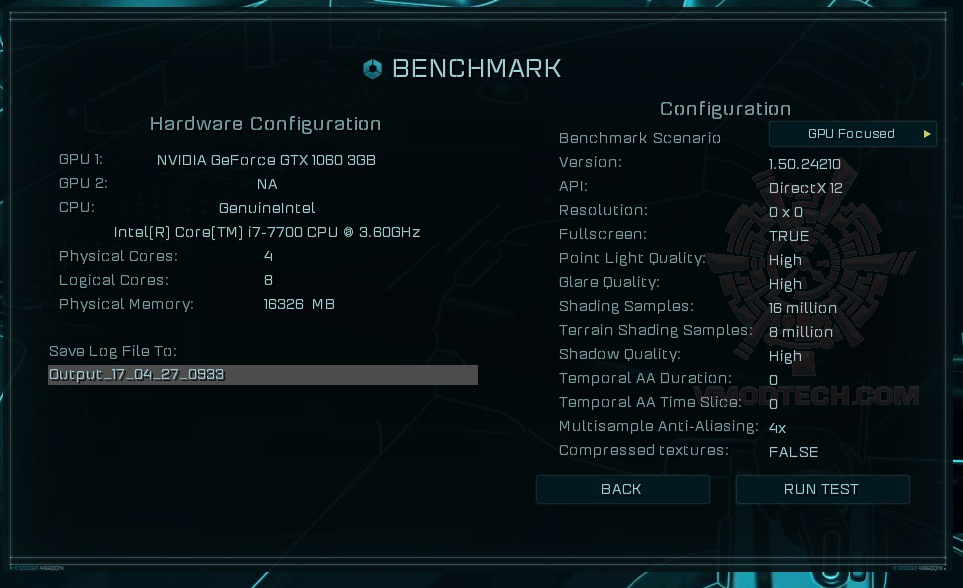Open the Benchmark Scenario dropdown

click(x=851, y=134)
